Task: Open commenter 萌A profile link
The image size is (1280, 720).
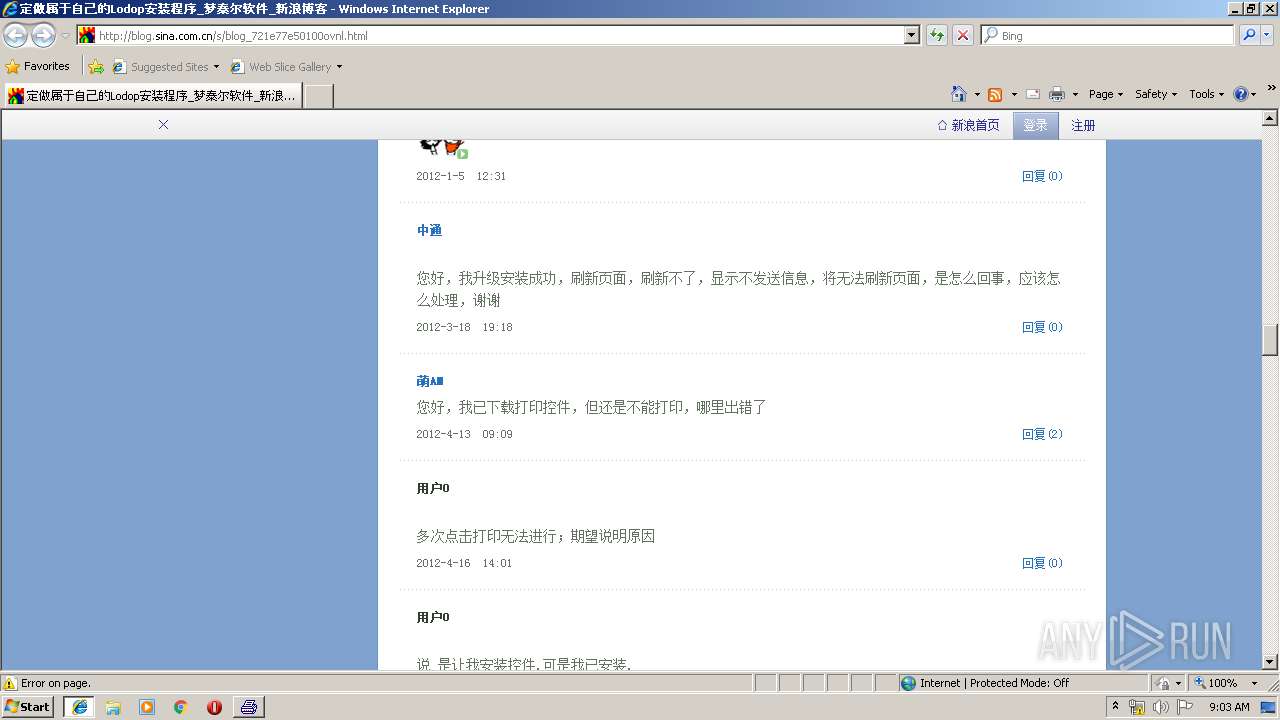Action: tap(430, 381)
